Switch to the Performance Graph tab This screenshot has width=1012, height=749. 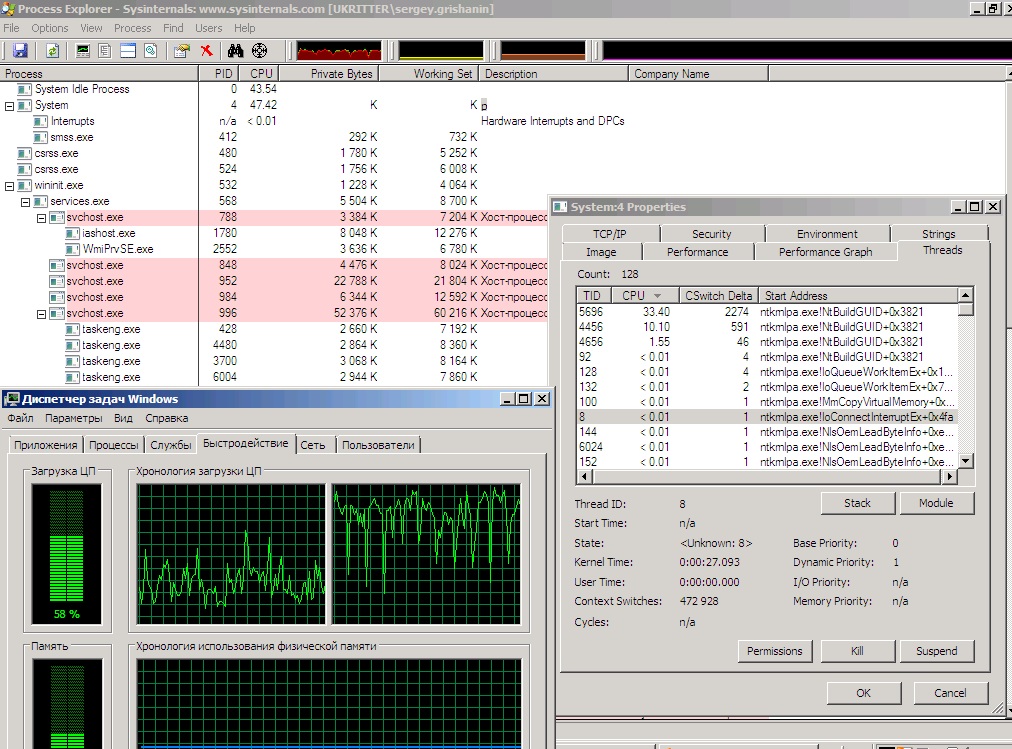click(x=825, y=252)
